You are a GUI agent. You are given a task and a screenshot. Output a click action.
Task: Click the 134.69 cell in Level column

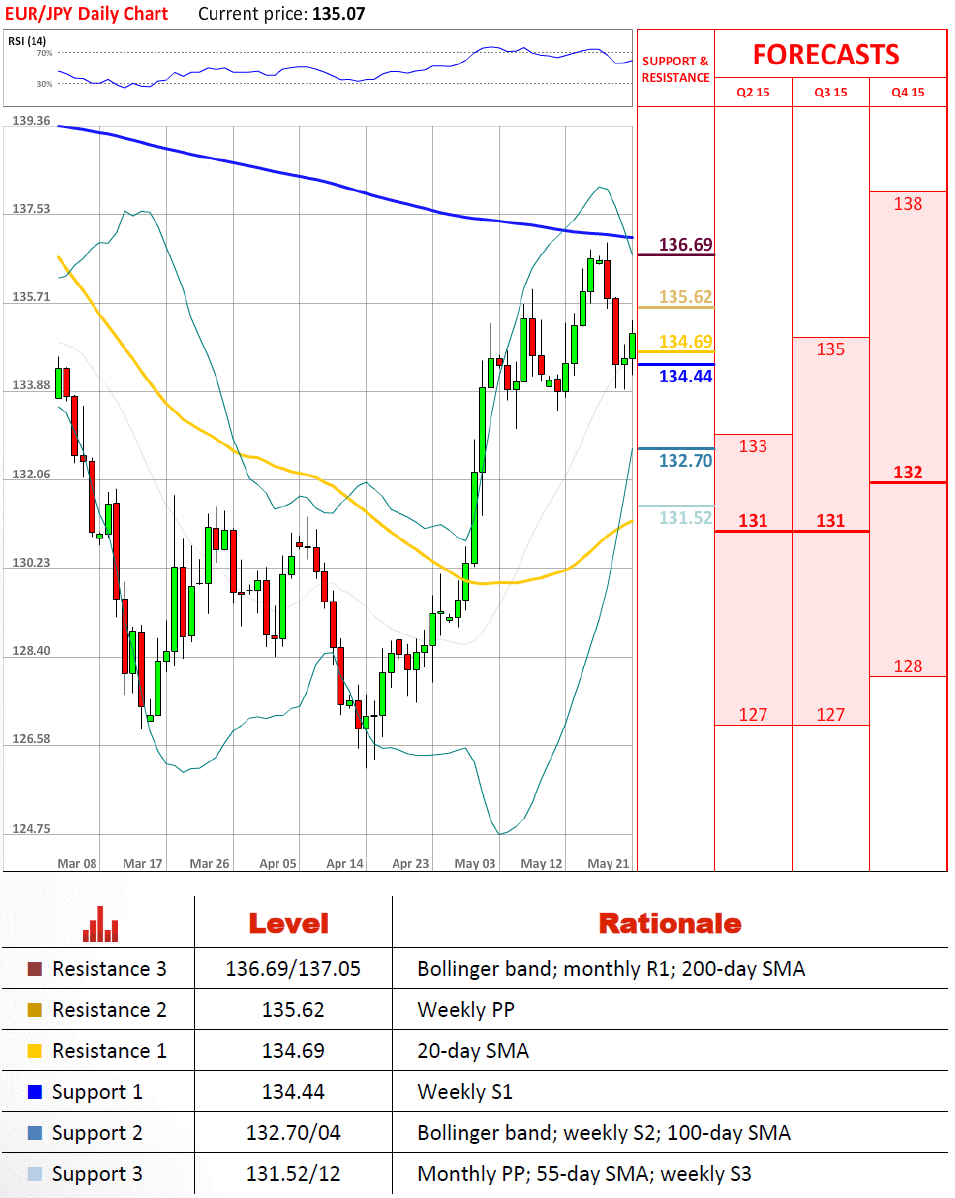[x=293, y=1051]
